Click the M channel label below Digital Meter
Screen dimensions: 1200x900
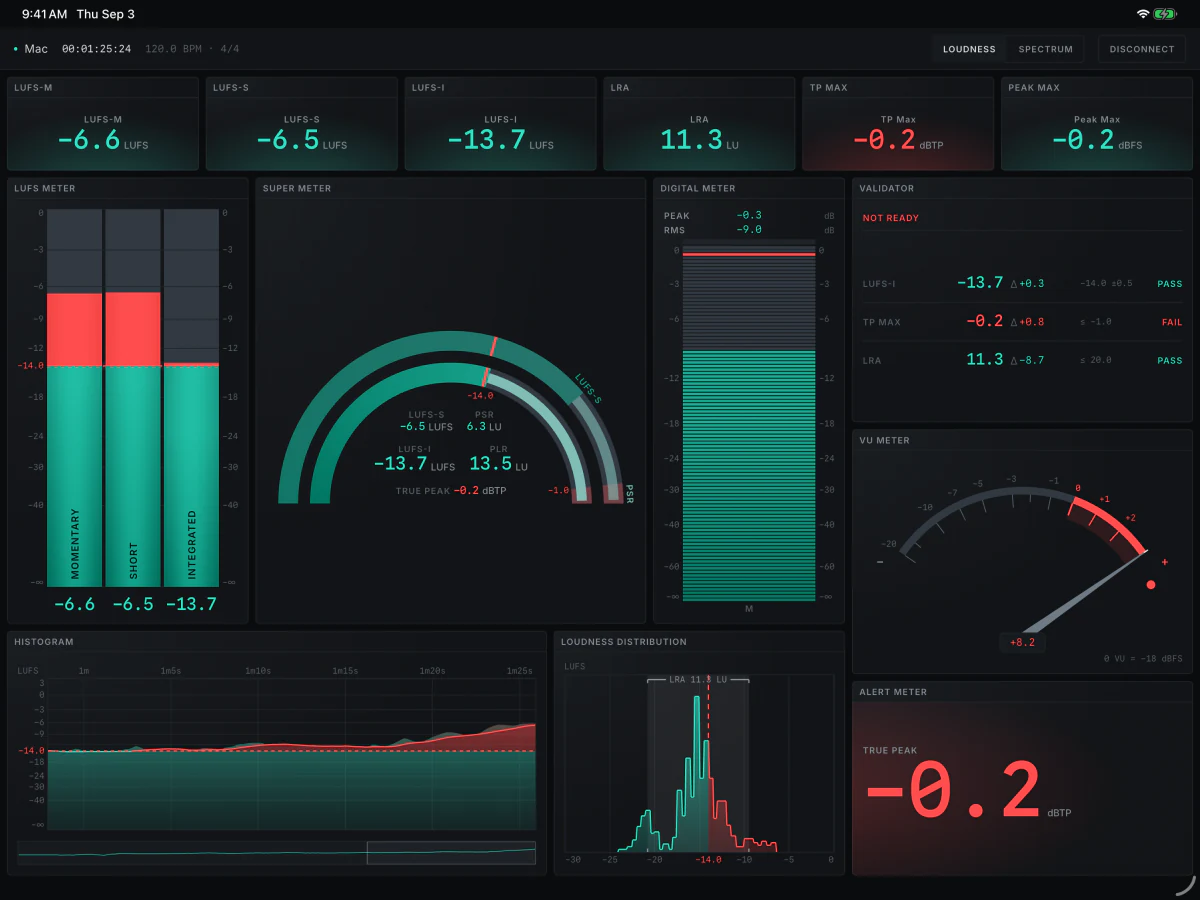coord(749,608)
